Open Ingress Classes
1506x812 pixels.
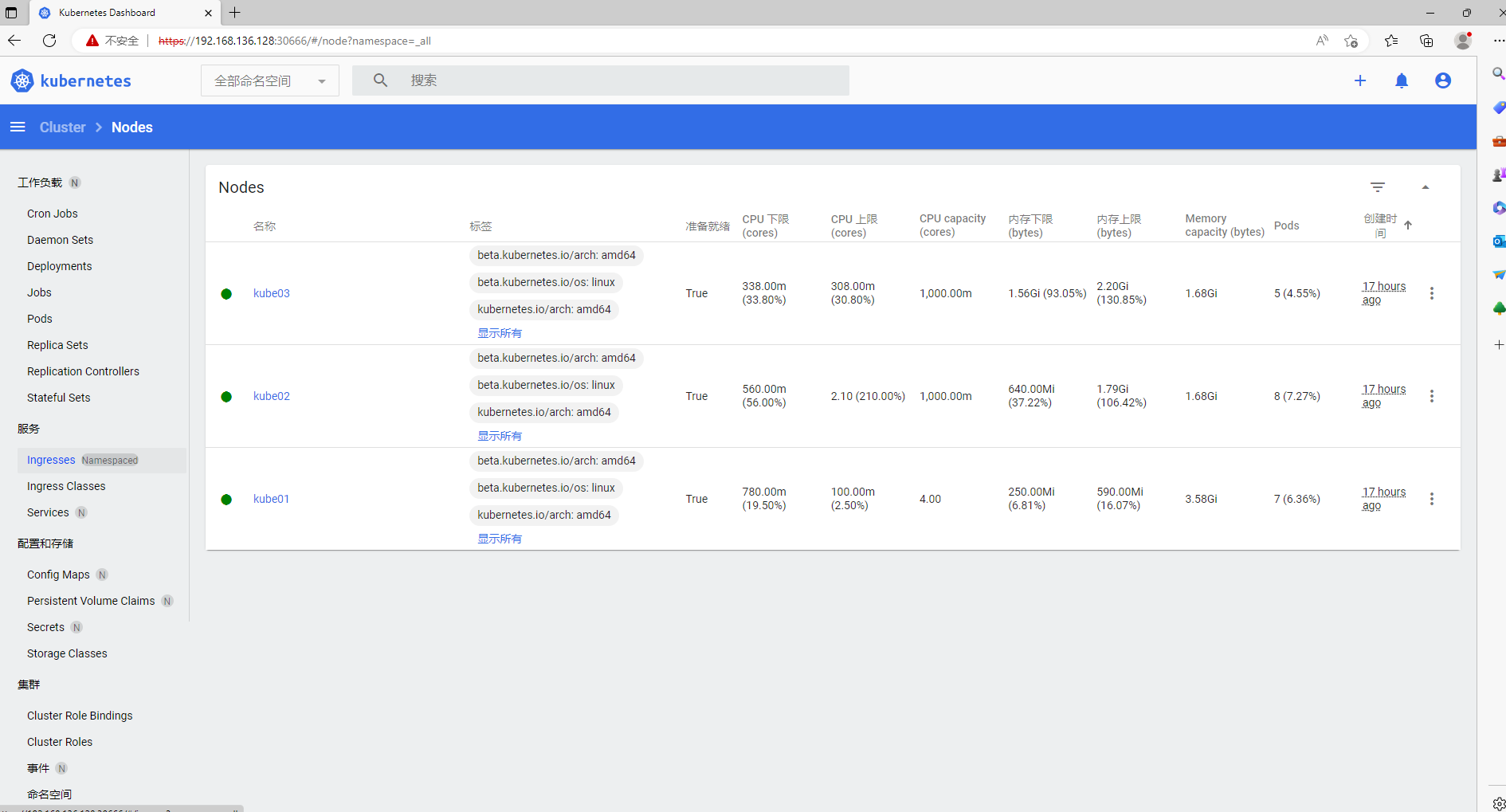[66, 486]
